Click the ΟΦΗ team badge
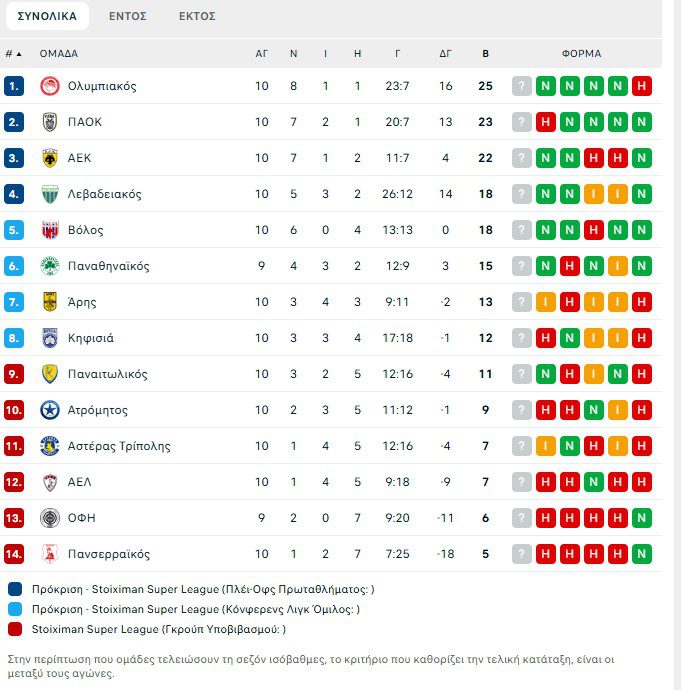681x690 pixels. click(x=49, y=518)
